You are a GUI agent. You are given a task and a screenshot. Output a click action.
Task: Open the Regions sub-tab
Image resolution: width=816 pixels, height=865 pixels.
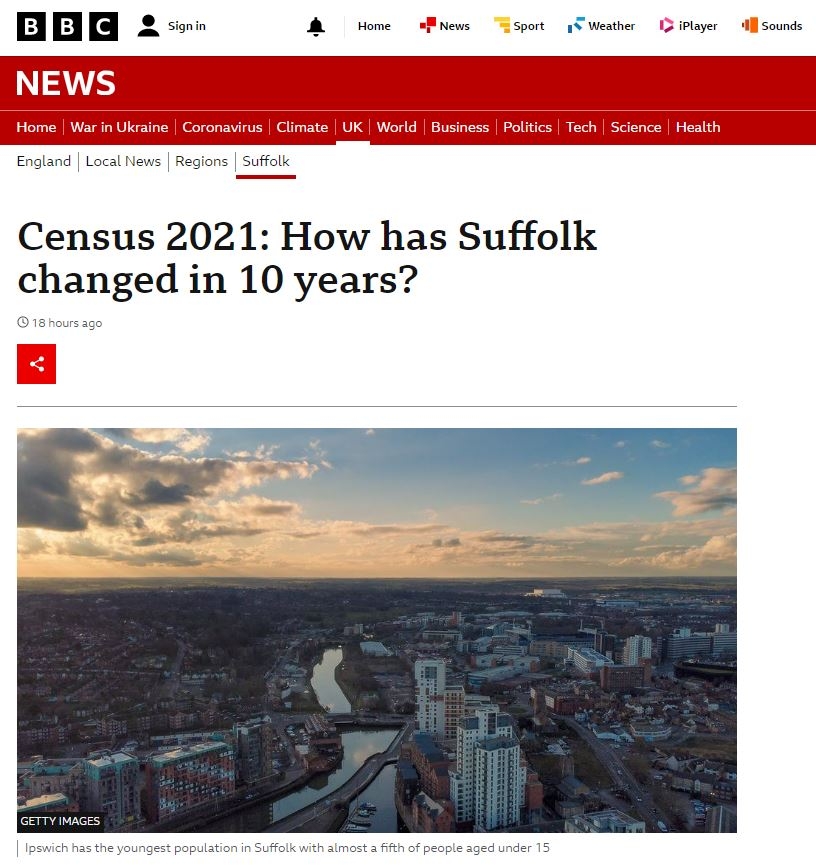coord(201,161)
